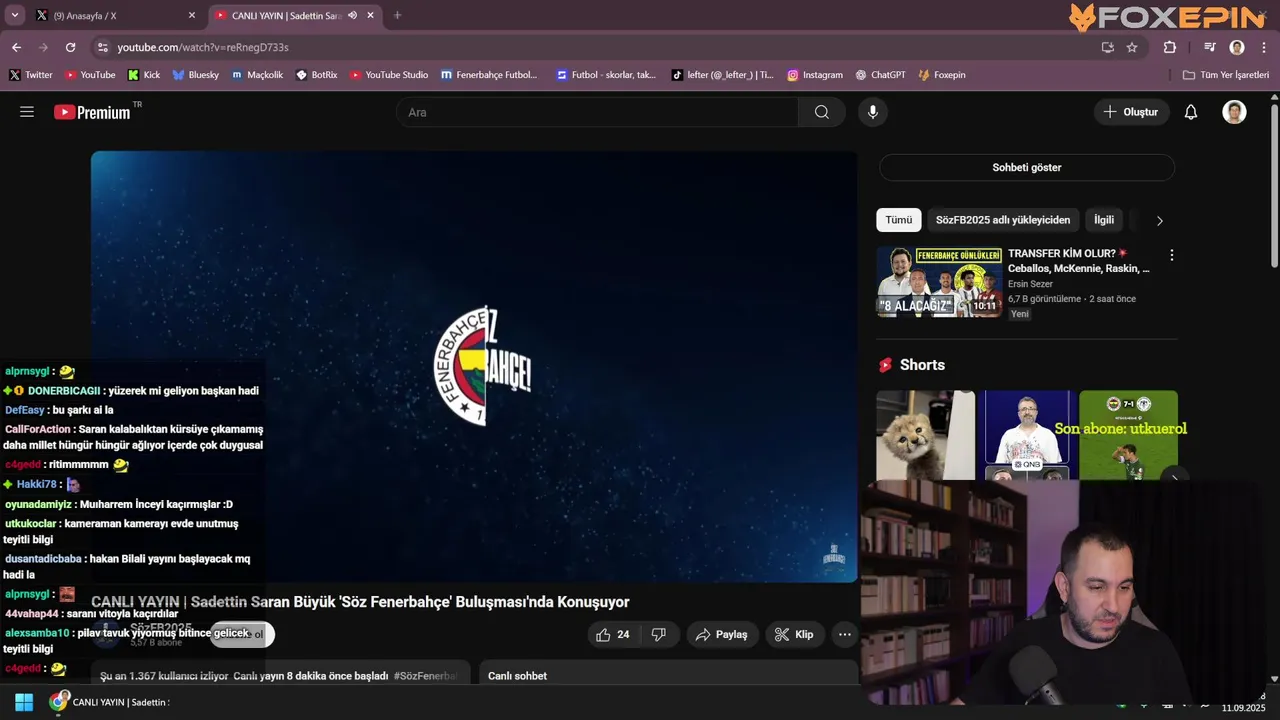Bookmark this page with the star
1280x720 pixels.
(x=1132, y=47)
